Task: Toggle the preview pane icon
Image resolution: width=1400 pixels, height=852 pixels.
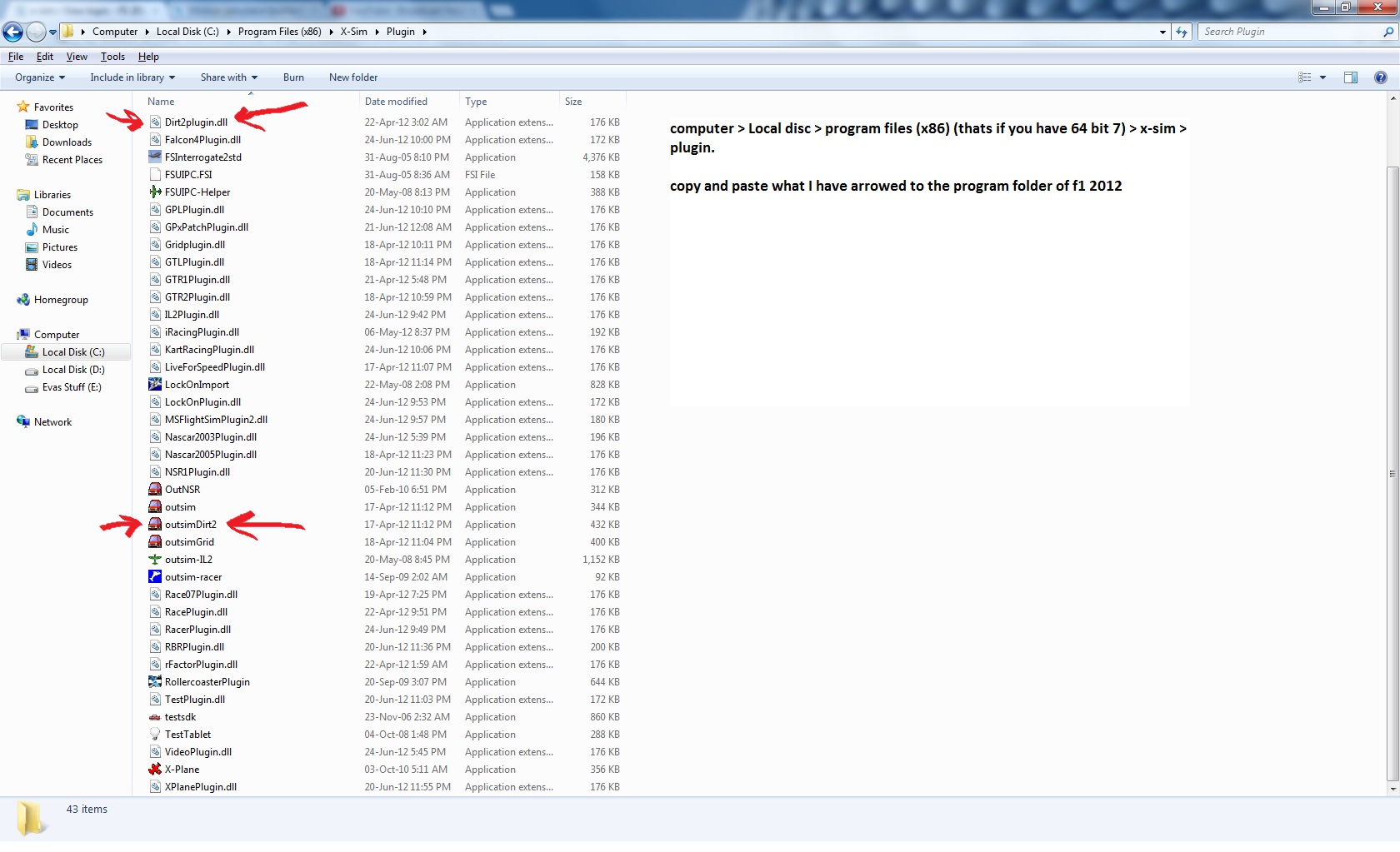Action: click(x=1351, y=77)
